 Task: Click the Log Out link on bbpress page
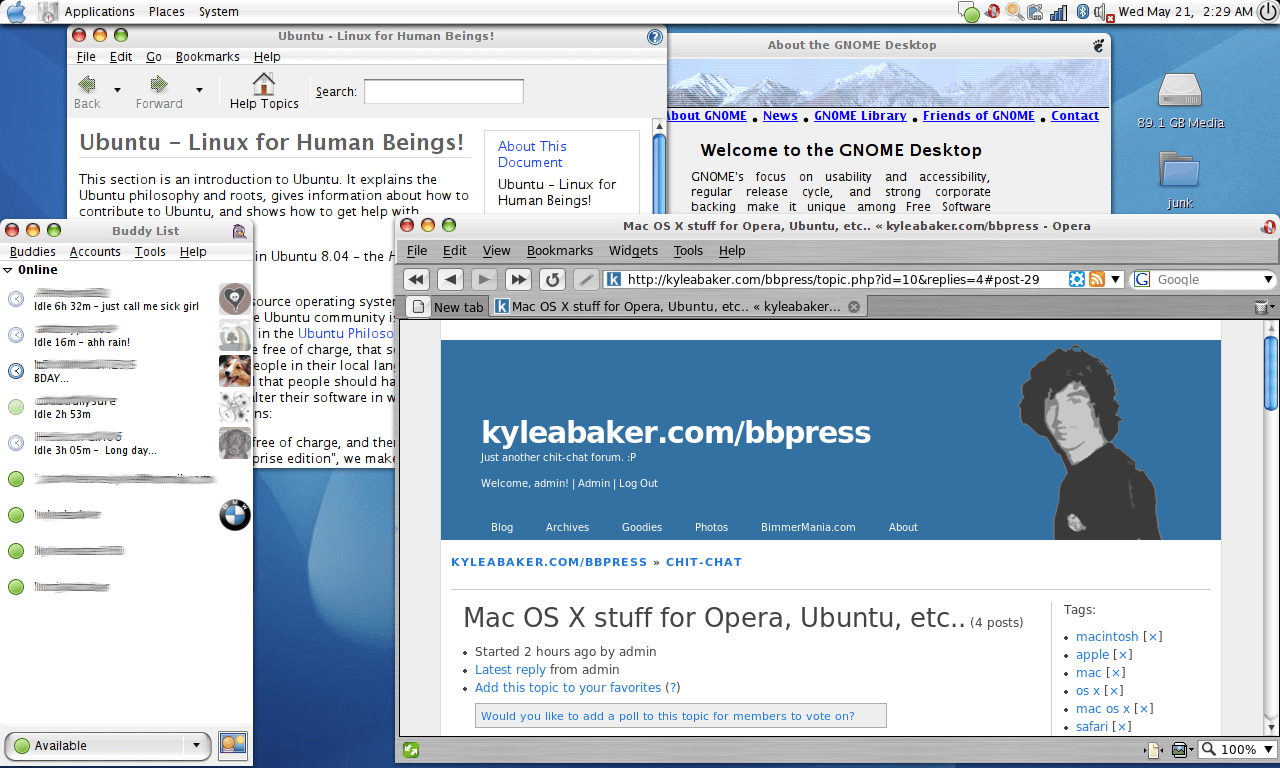coord(638,483)
